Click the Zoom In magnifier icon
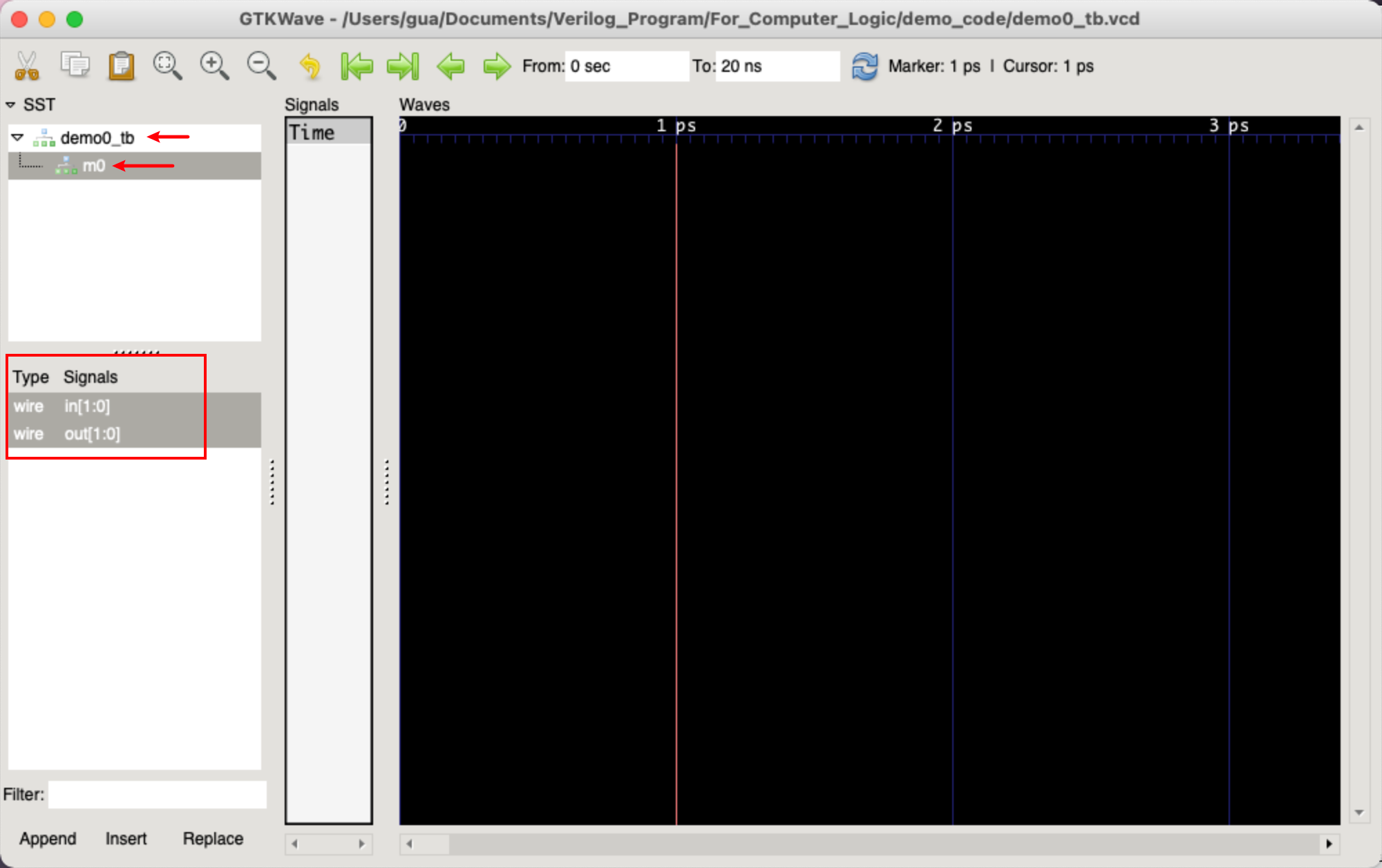This screenshot has height=868, width=1382. [x=214, y=66]
